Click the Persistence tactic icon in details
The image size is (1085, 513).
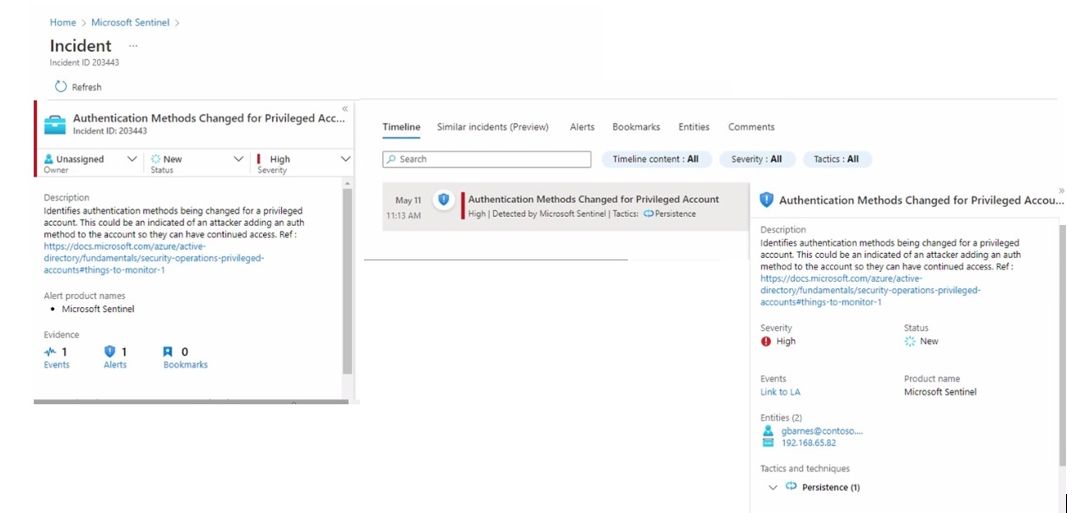pyautogui.click(x=792, y=487)
